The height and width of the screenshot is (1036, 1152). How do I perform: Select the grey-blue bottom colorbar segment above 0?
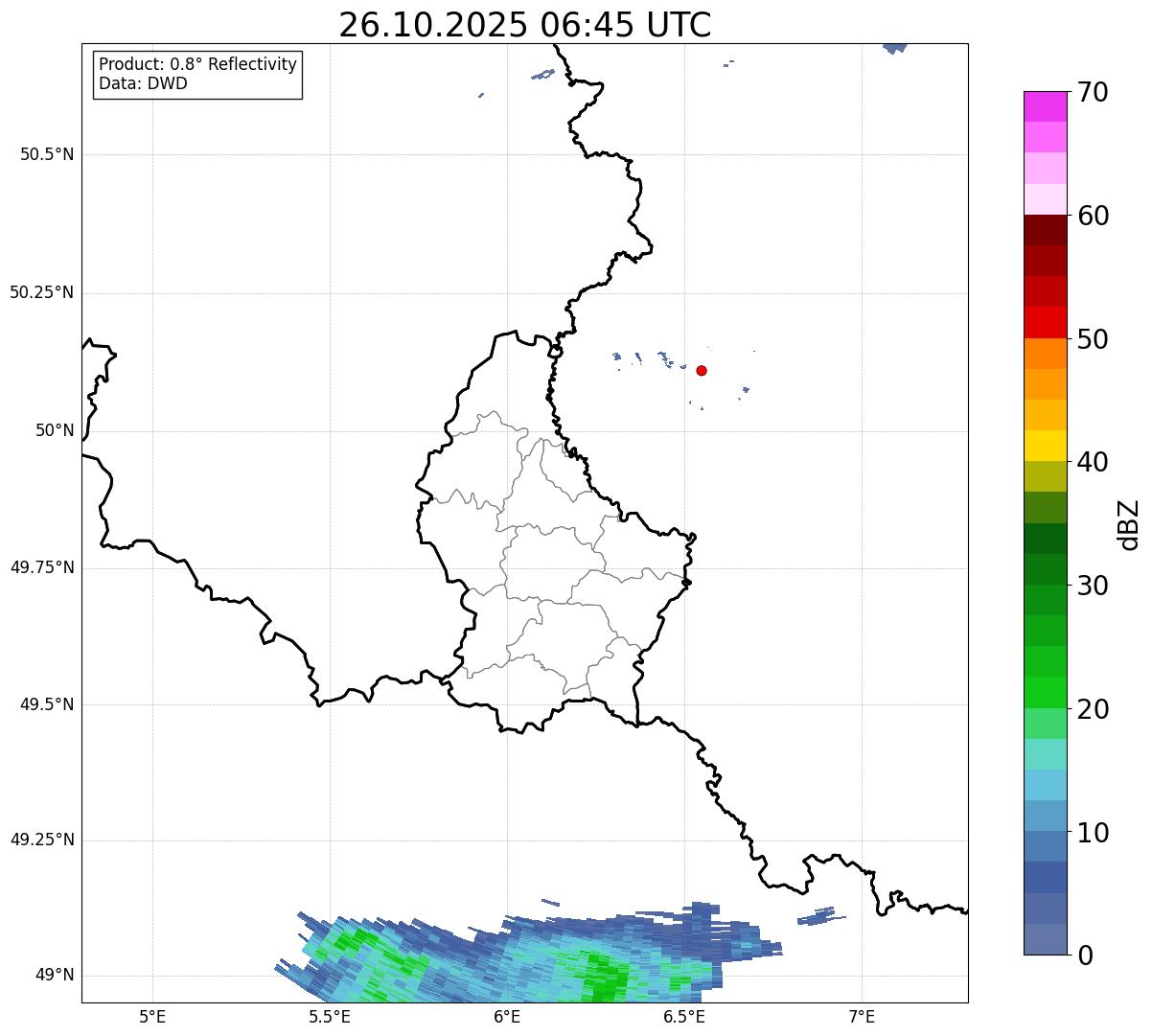[x=1045, y=939]
